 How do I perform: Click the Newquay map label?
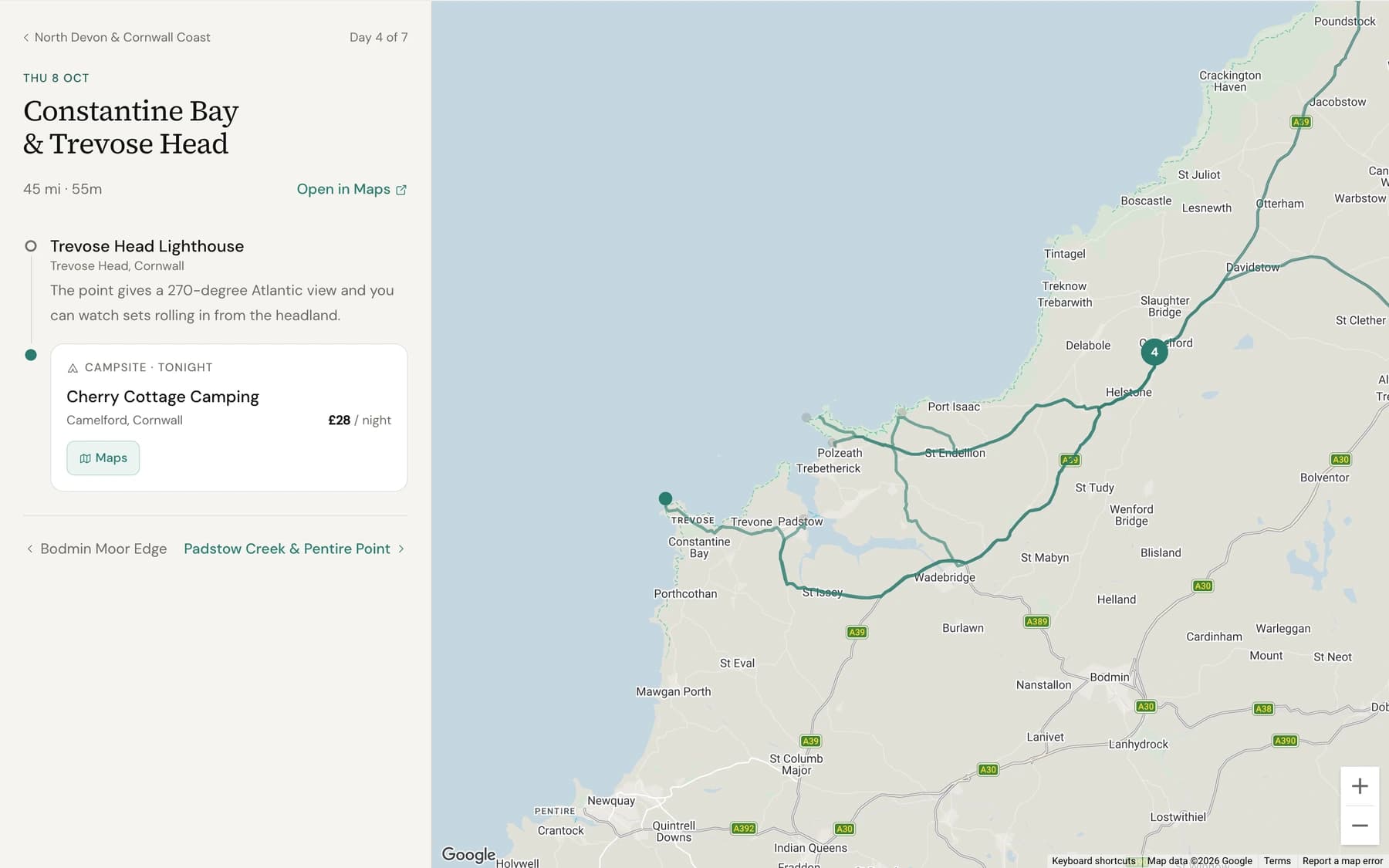611,801
